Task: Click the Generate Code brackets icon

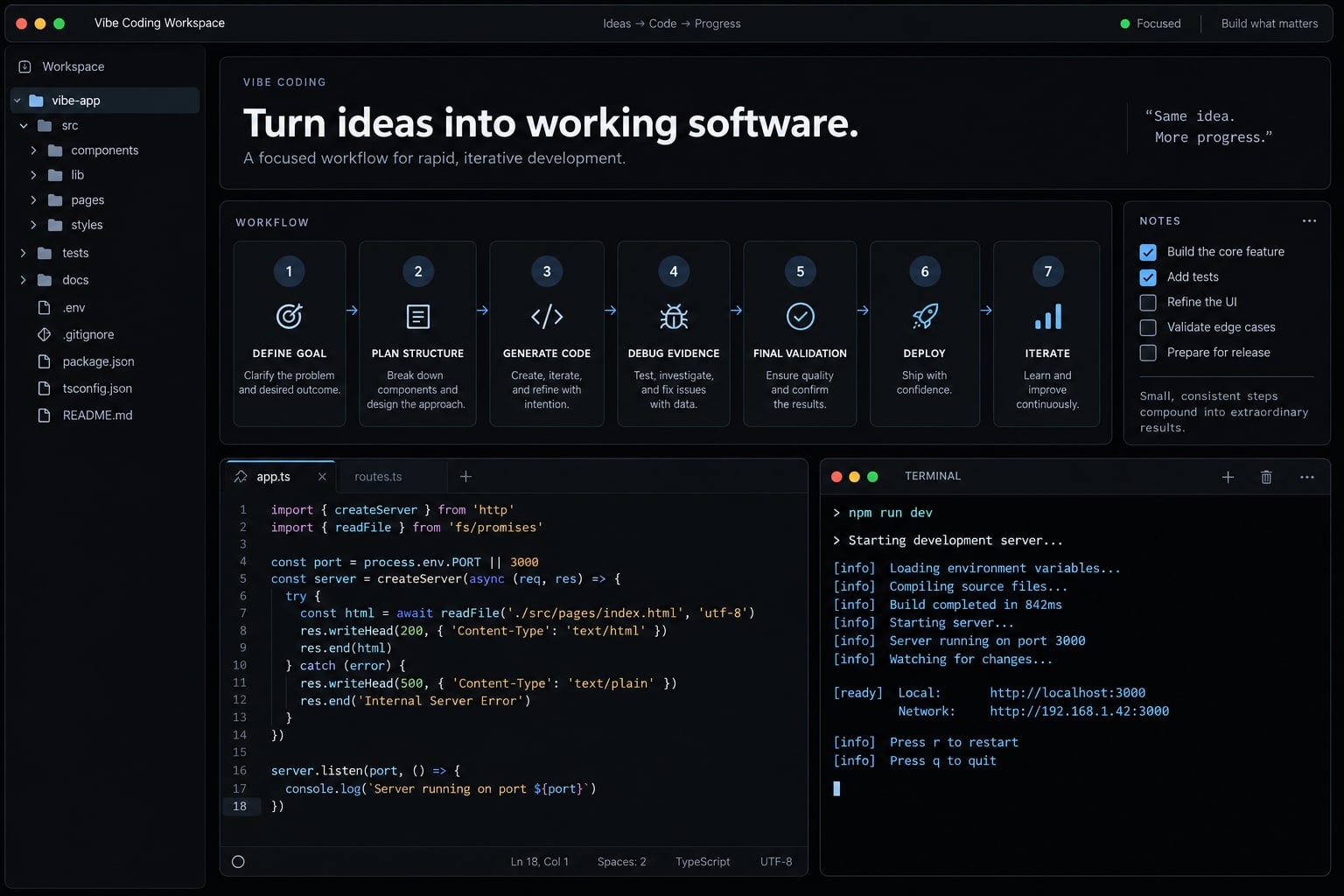Action: (x=547, y=316)
